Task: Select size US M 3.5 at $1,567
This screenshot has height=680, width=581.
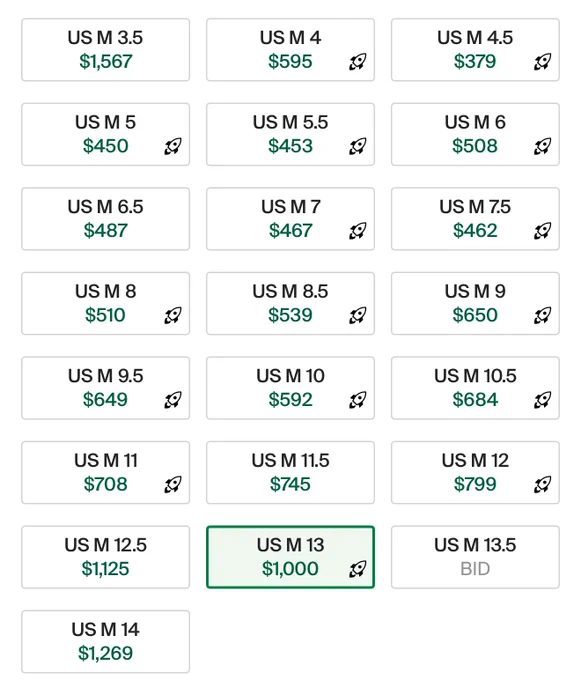Action: click(106, 49)
